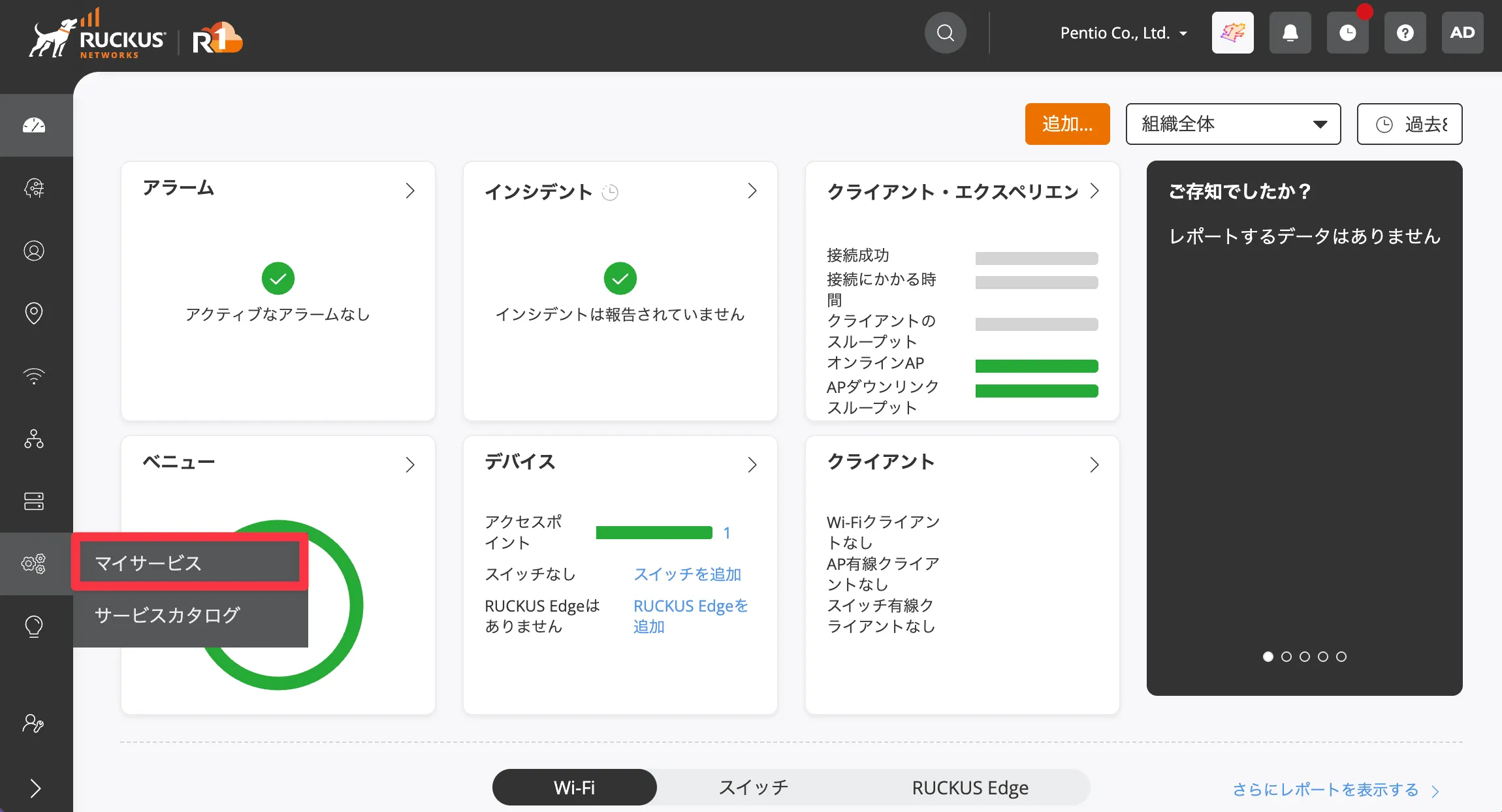Click the APダウンリンクスループット green bar
This screenshot has height=812, width=1502.
[1037, 391]
